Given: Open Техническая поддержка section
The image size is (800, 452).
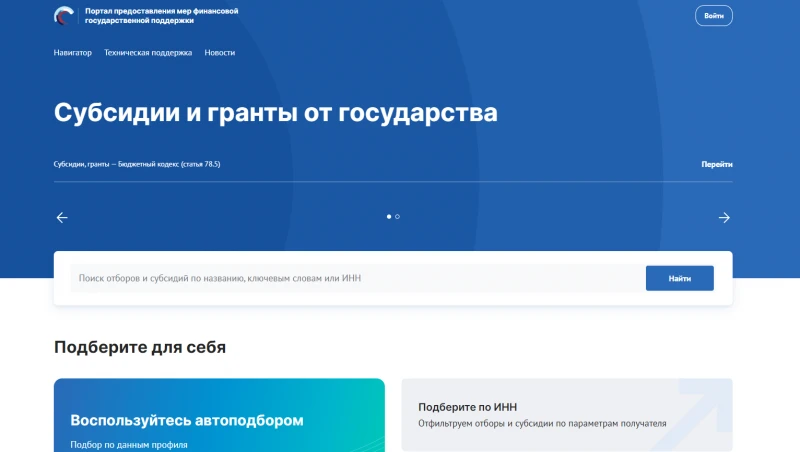Looking at the screenshot, I should click(148, 53).
